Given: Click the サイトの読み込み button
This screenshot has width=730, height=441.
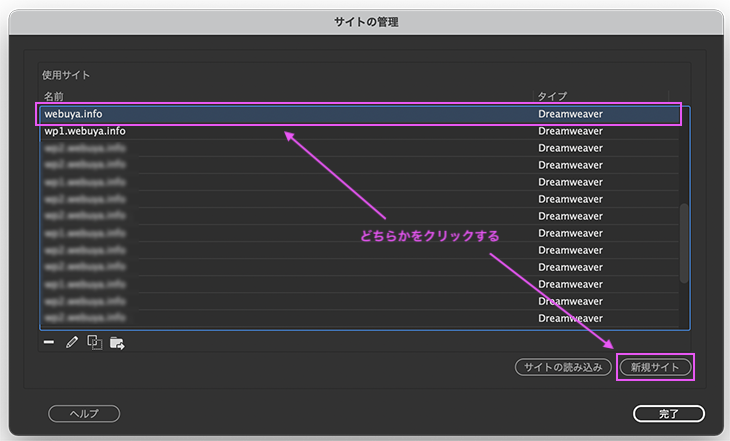Looking at the screenshot, I should tap(563, 367).
